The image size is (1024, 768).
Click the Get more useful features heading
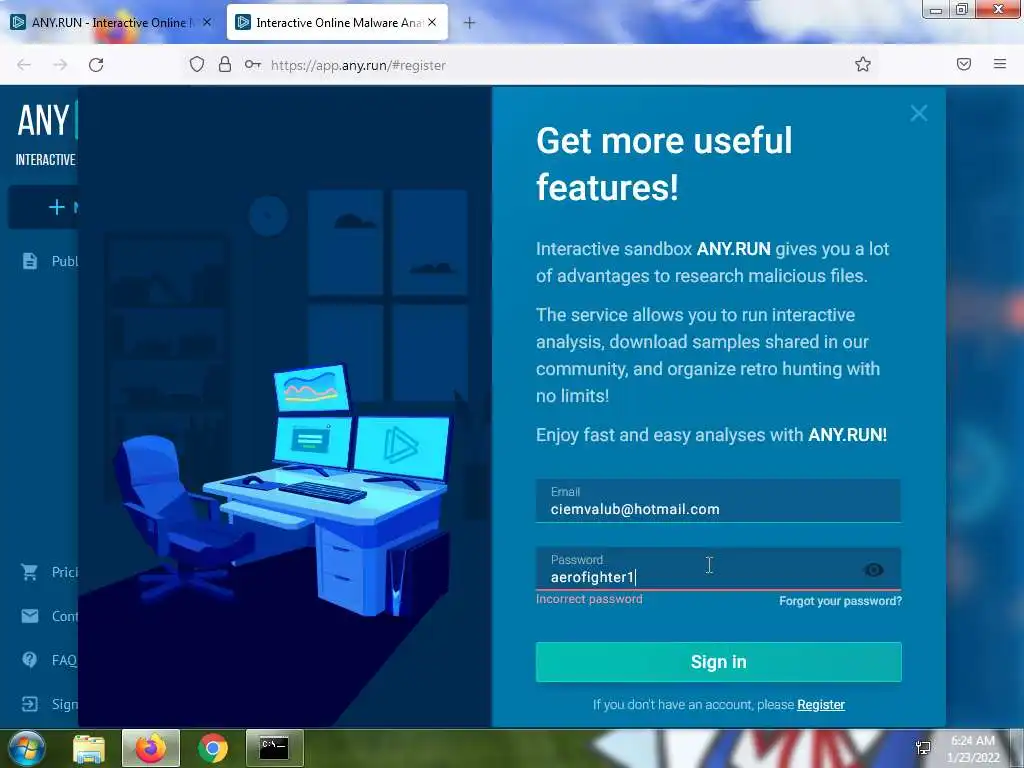pyautogui.click(x=664, y=164)
